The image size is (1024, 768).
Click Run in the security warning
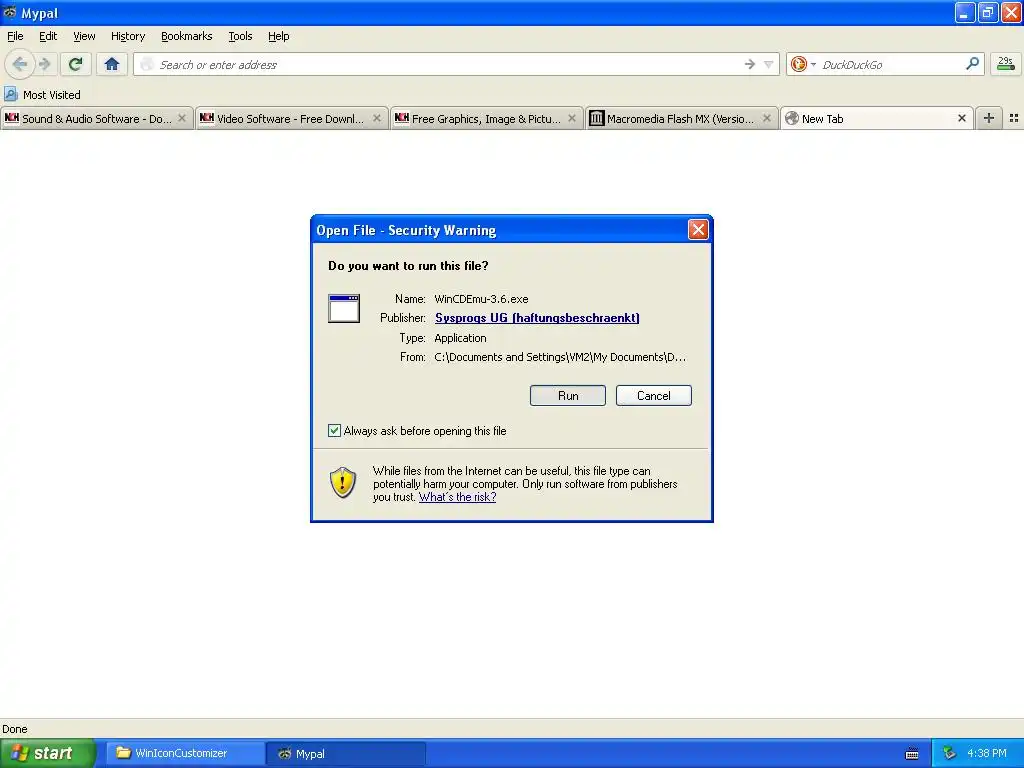568,396
